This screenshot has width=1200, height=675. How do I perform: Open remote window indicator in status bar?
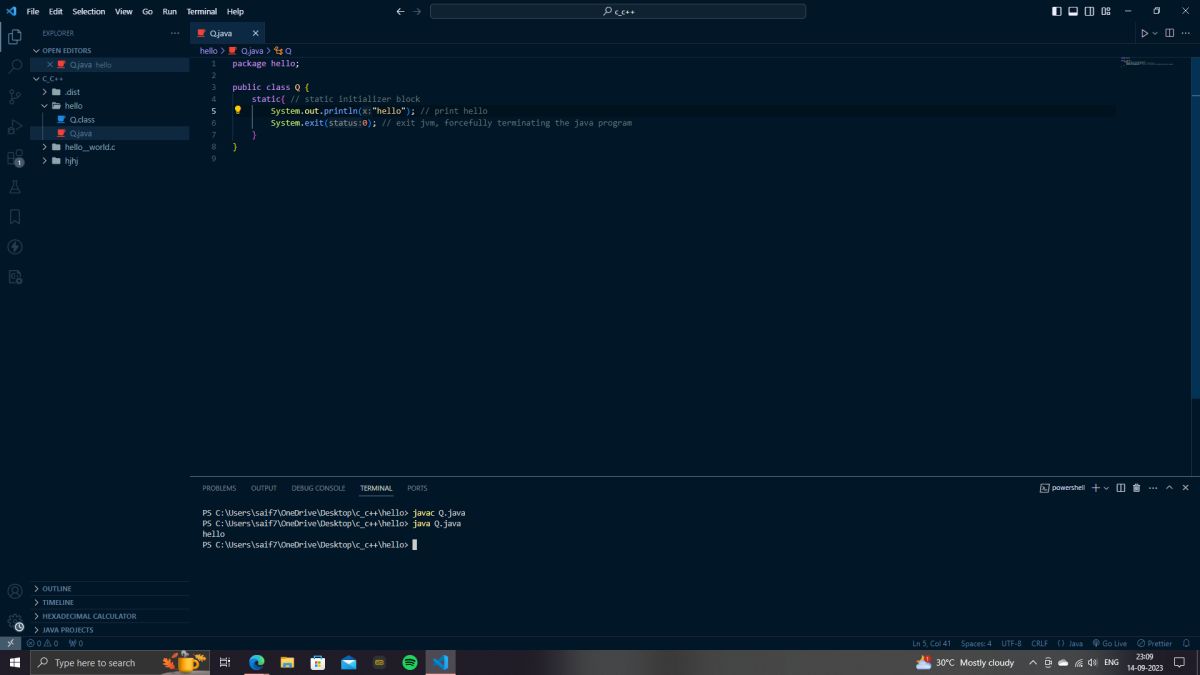10,643
